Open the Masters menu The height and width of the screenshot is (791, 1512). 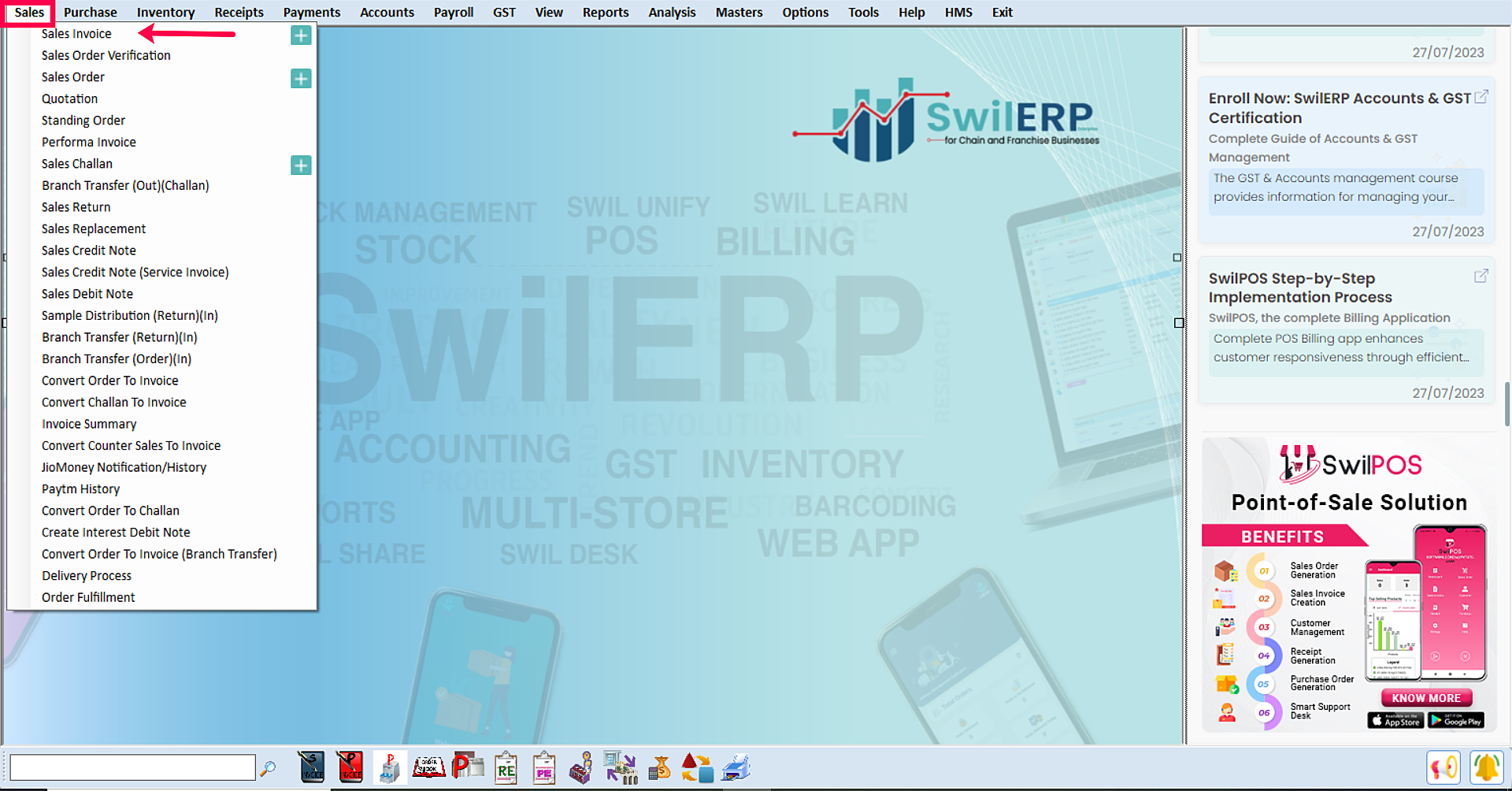click(x=739, y=13)
